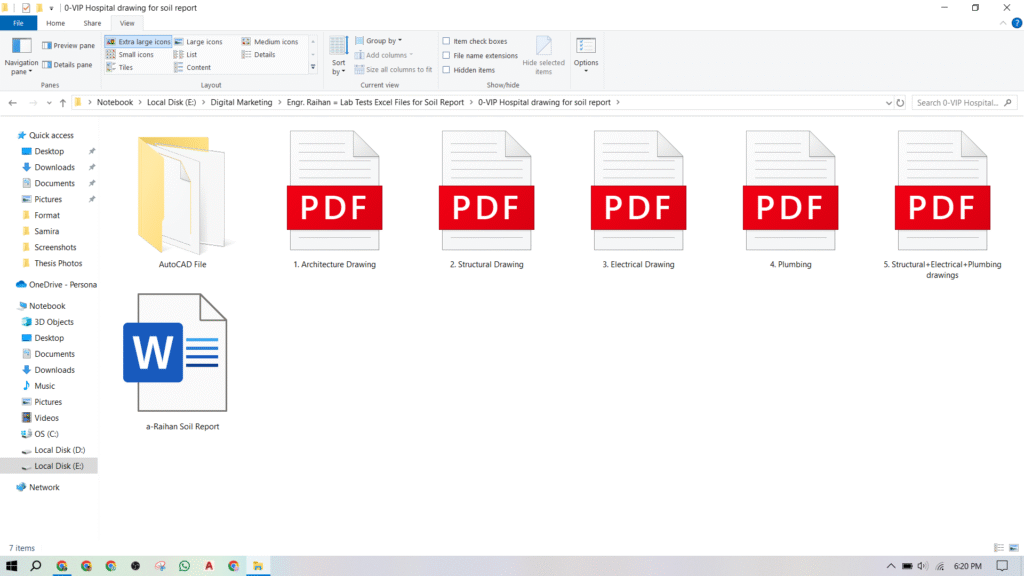Open WhatsApp from the taskbar
1024x576 pixels.
click(184, 566)
